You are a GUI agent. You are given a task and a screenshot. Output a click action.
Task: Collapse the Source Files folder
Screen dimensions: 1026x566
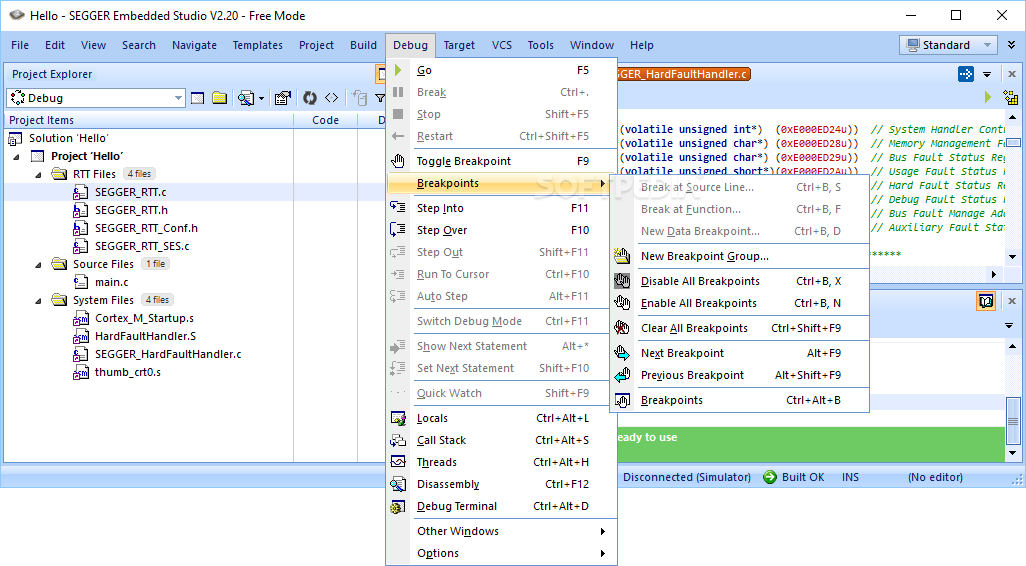coord(38,264)
